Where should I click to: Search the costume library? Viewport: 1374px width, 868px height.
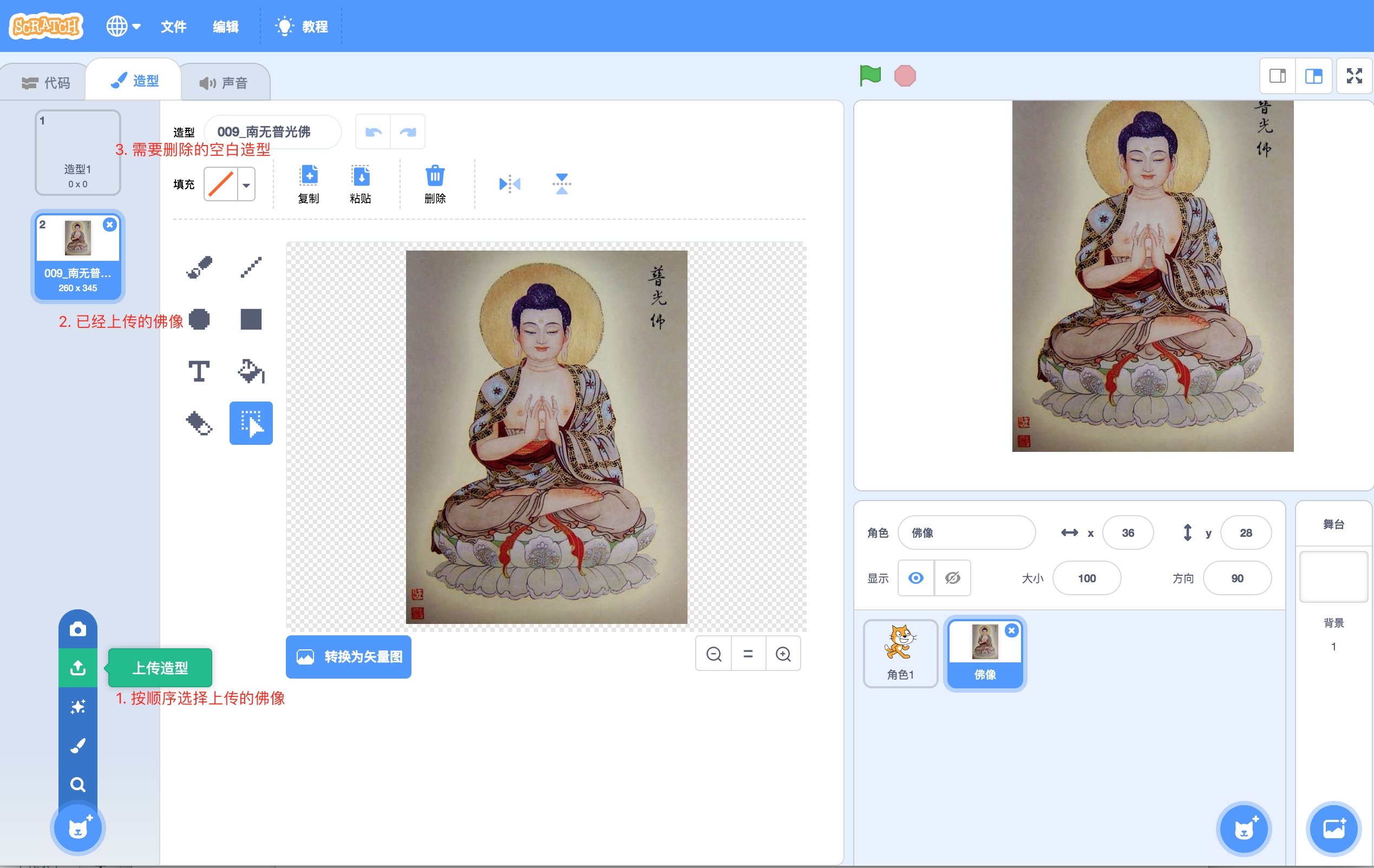(x=78, y=785)
